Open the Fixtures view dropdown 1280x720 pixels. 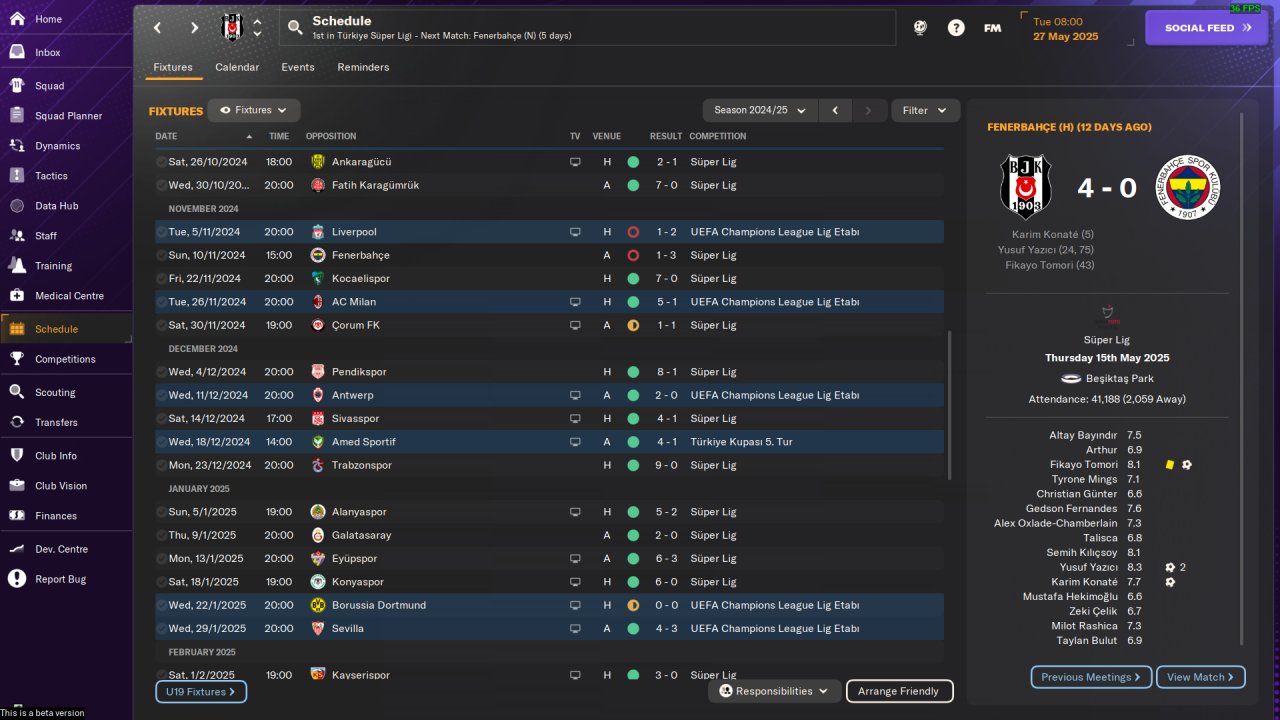tap(254, 110)
